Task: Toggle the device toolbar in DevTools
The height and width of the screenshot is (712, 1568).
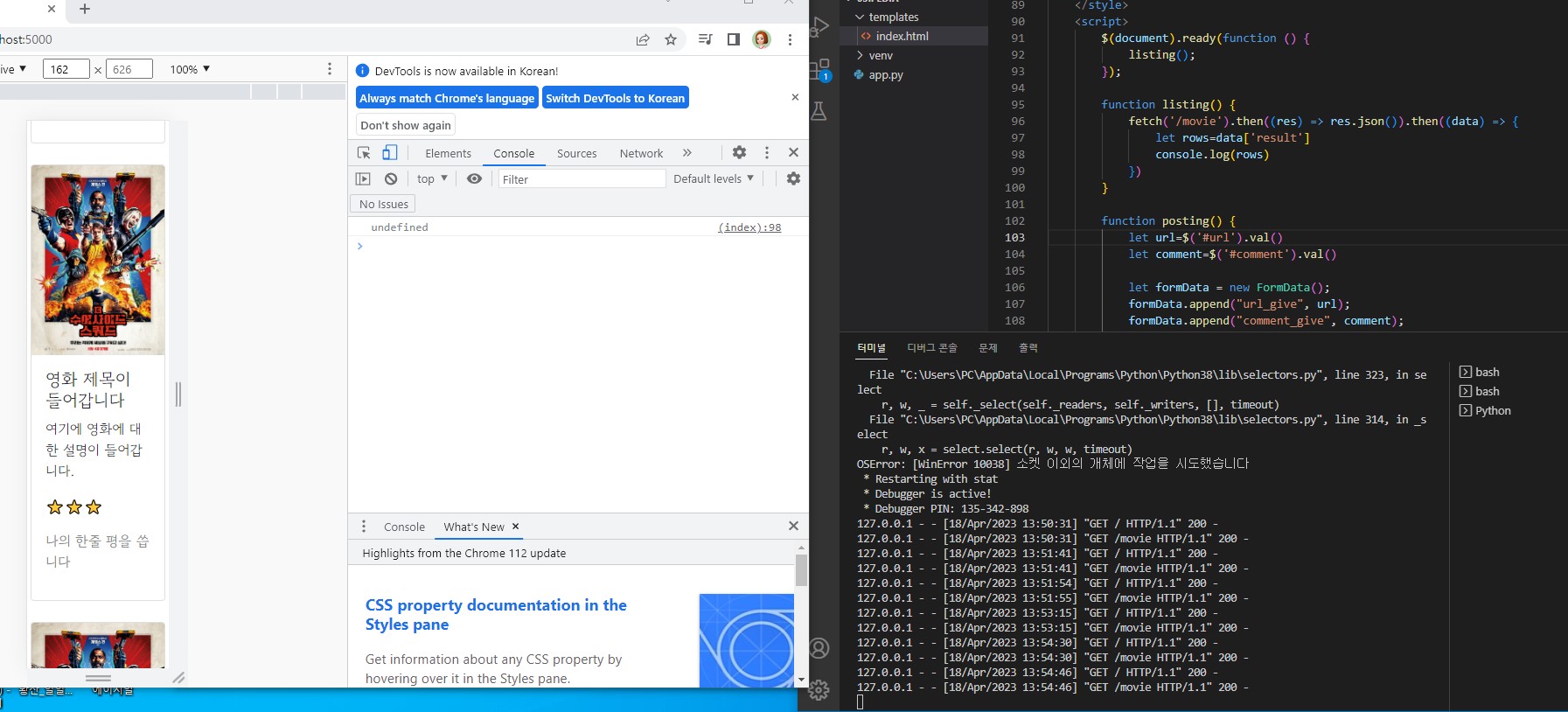Action: 389,153
